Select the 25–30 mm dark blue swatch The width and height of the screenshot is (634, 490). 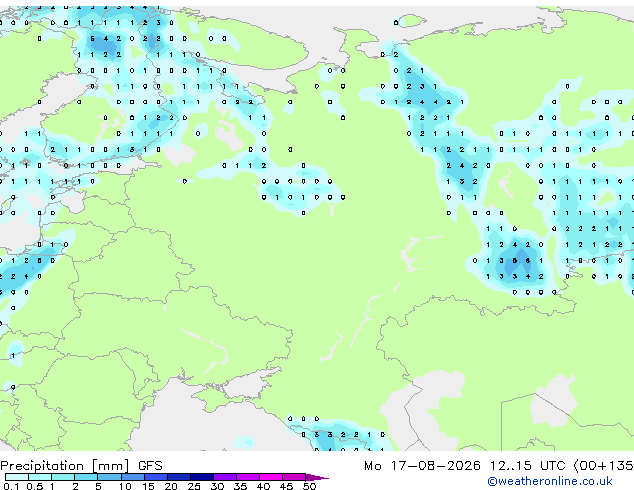[202, 477]
